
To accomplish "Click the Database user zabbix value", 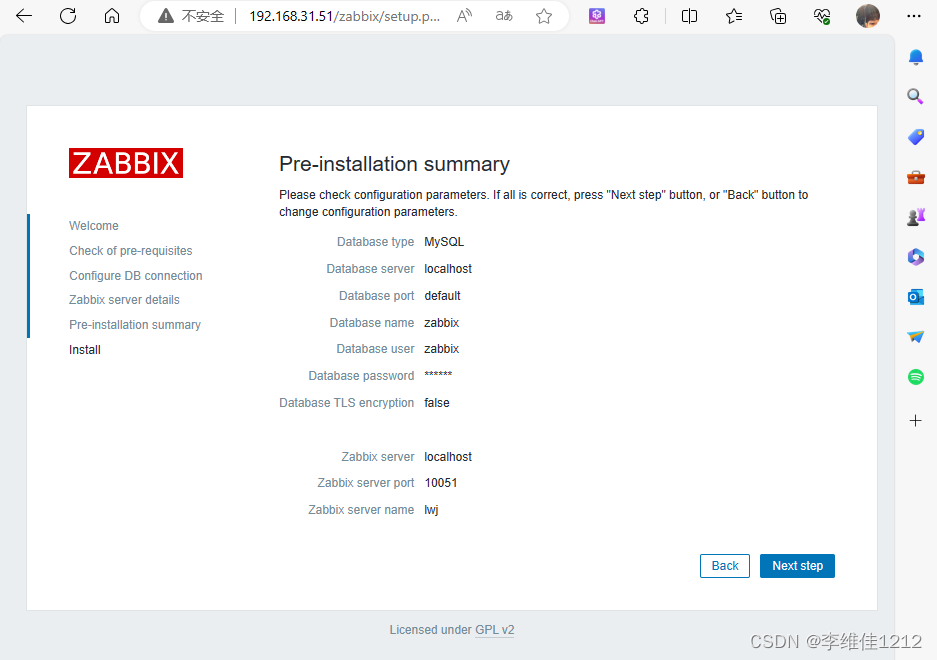I will point(442,349).
